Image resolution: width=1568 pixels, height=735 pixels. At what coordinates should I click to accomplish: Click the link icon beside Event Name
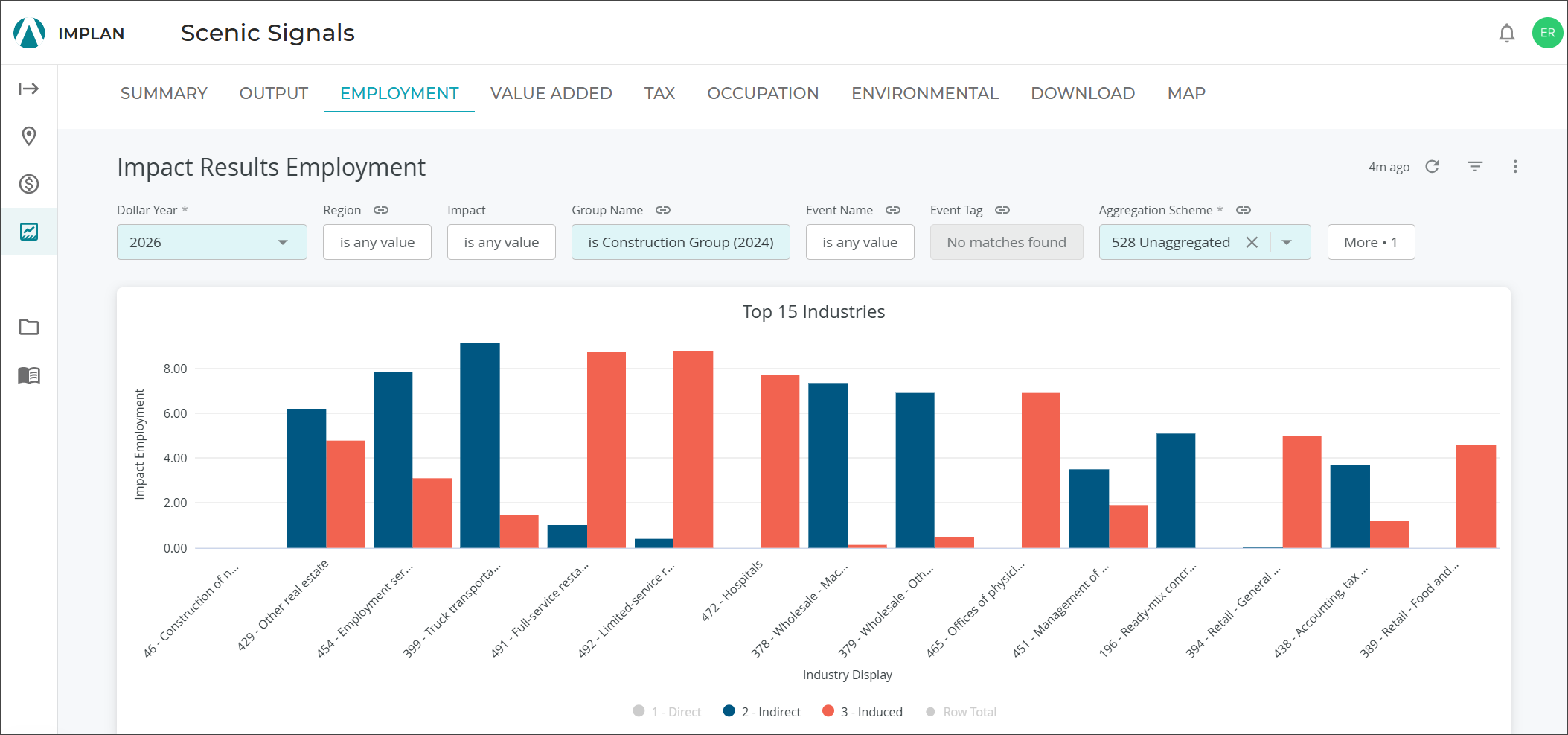tap(893, 210)
